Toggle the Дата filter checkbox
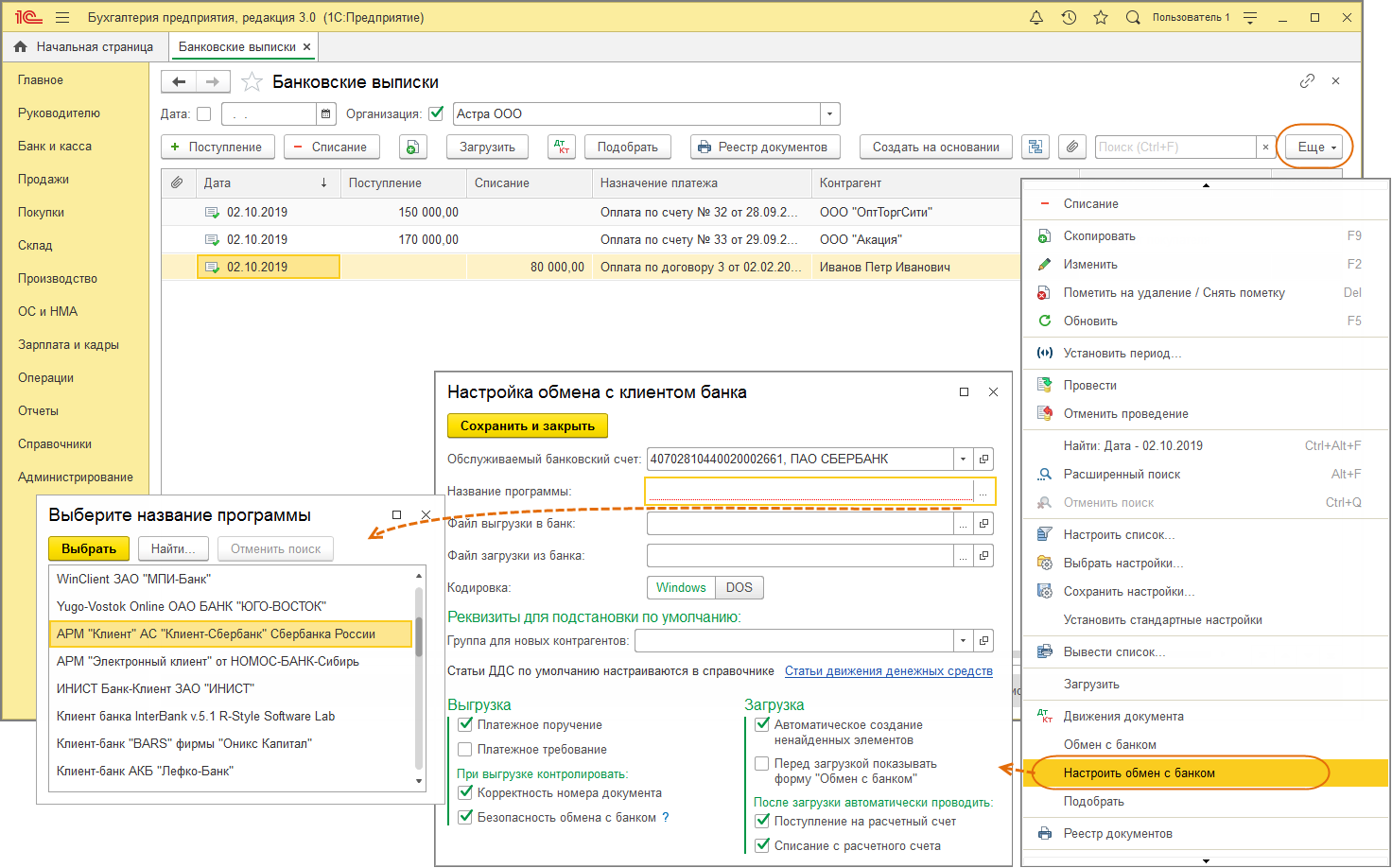Screen dimensions: 1392x868 tap(203, 113)
